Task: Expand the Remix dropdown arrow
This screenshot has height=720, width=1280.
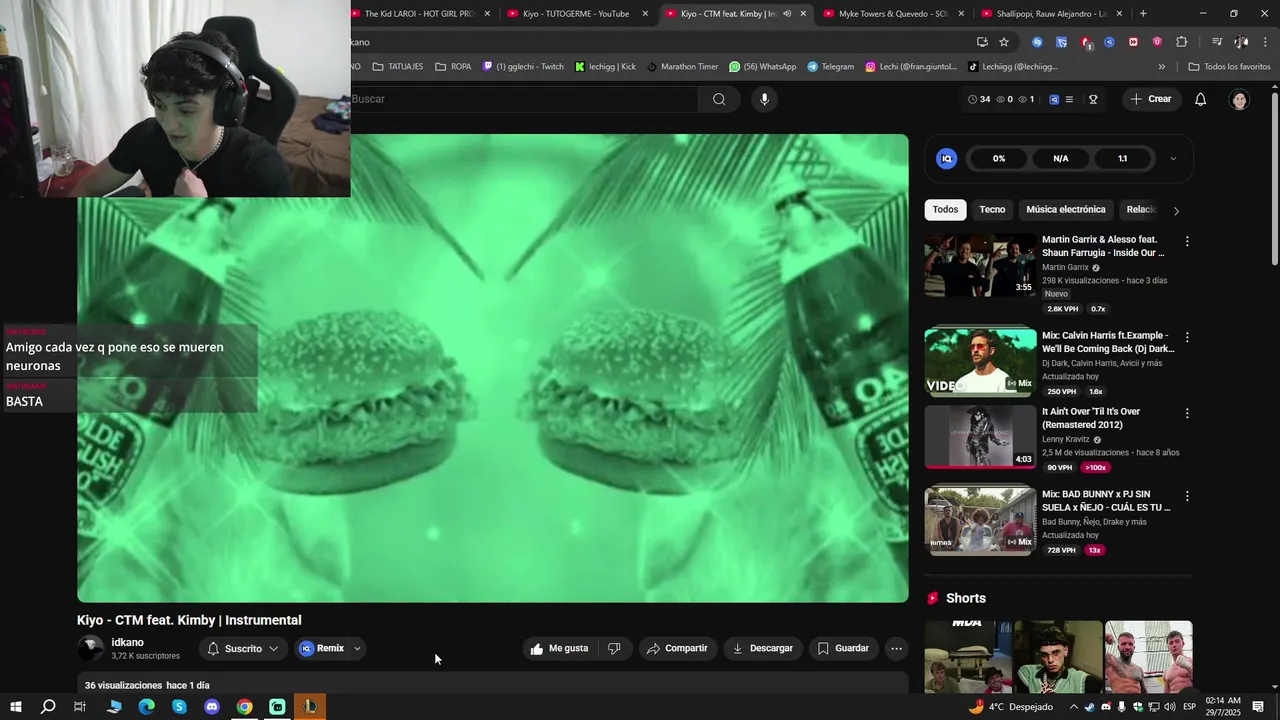Action: pos(357,649)
